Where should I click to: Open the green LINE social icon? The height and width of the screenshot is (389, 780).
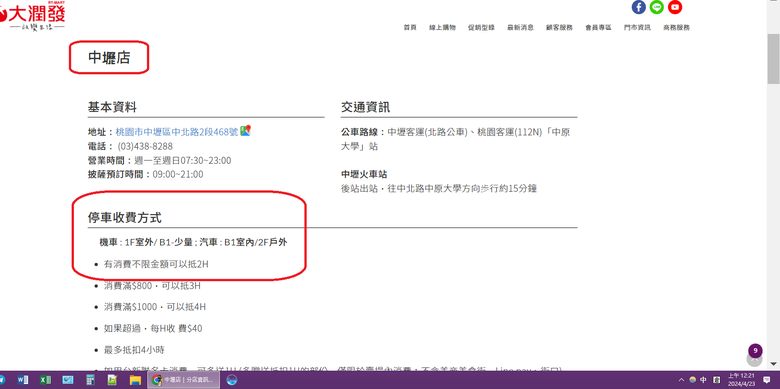pyautogui.click(x=657, y=7)
